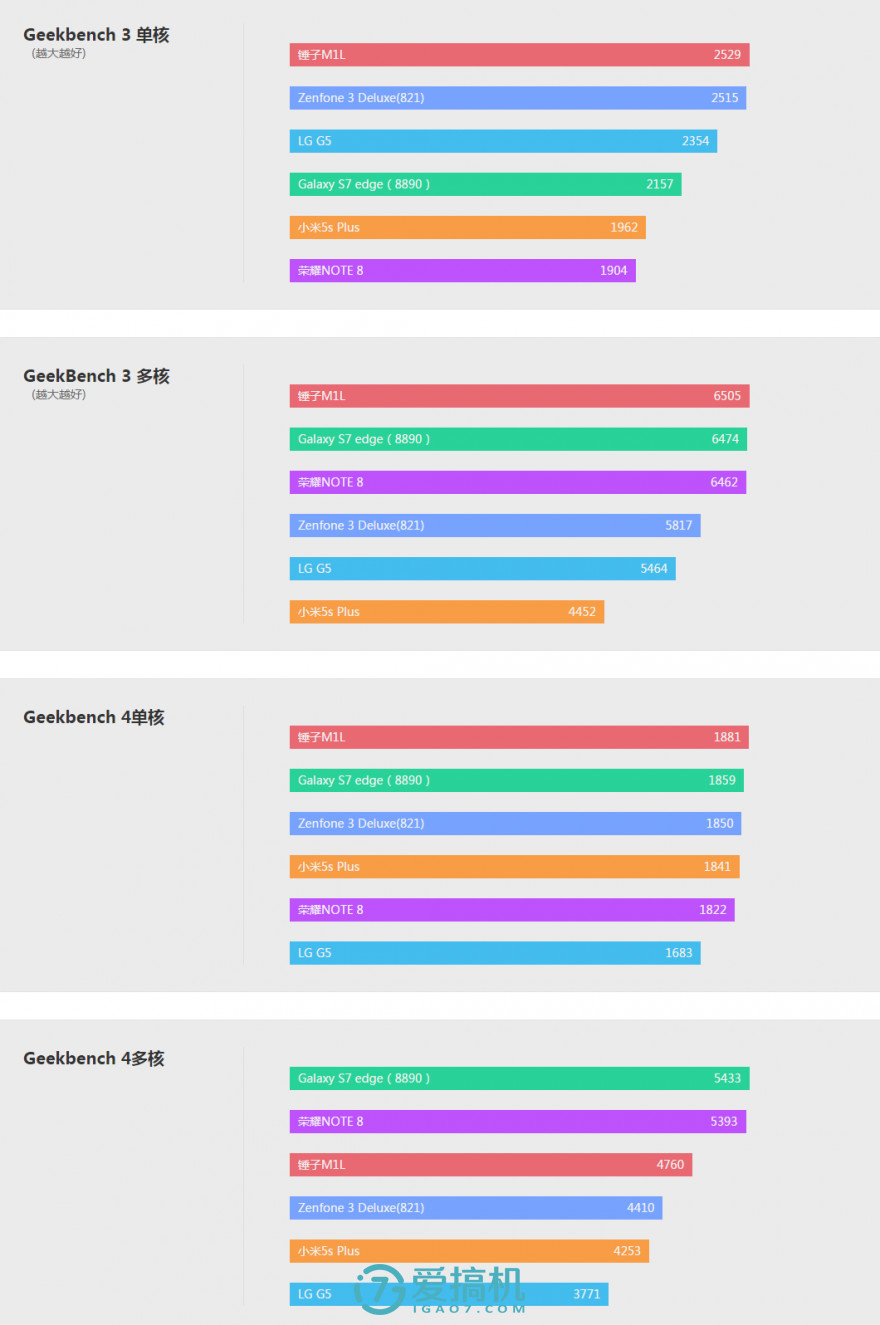The width and height of the screenshot is (880, 1325).
Task: Click the 锤子M1L bar scoring 2529
Action: (x=519, y=55)
